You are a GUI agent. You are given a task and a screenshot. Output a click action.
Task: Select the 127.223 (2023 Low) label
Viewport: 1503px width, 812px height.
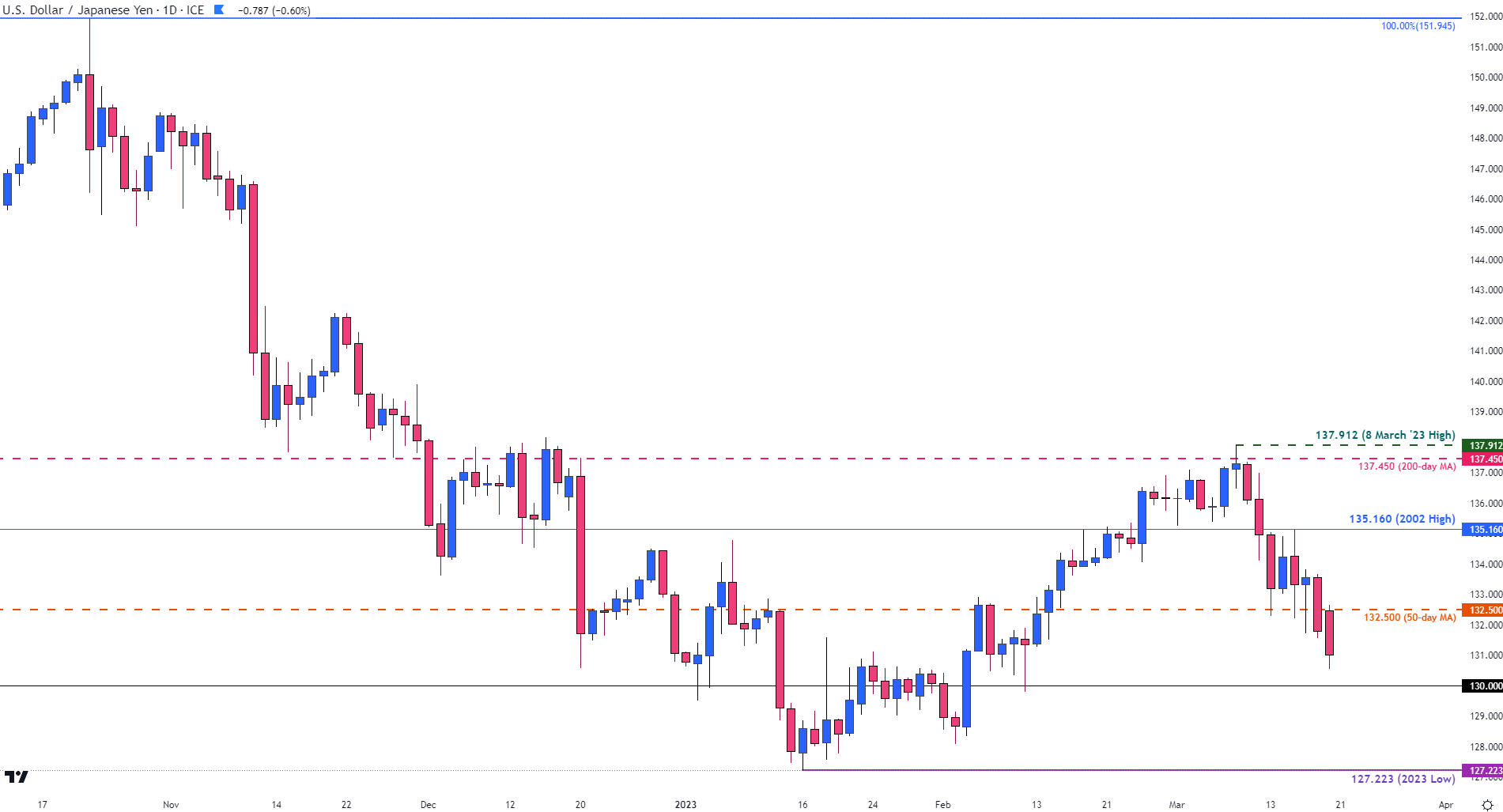[x=1403, y=779]
